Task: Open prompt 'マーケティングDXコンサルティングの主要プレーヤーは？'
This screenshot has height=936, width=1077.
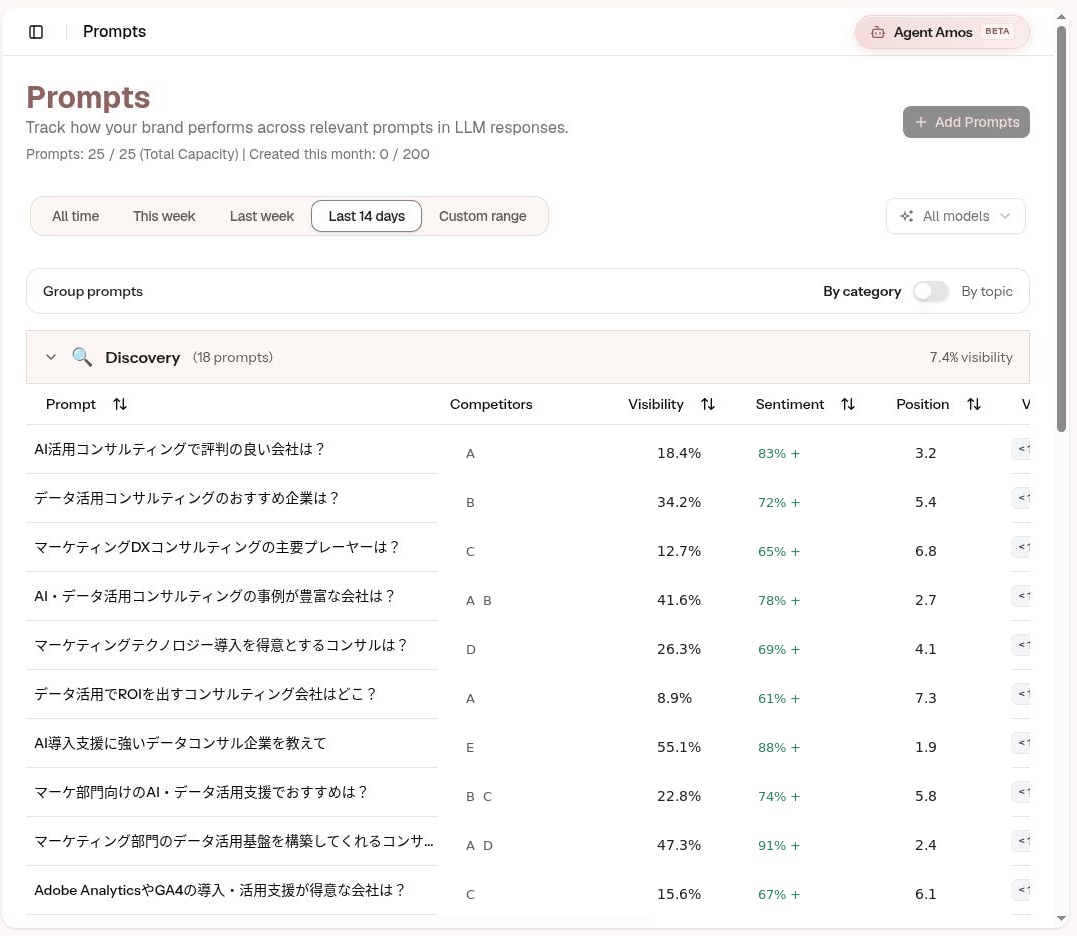Action: 216,547
